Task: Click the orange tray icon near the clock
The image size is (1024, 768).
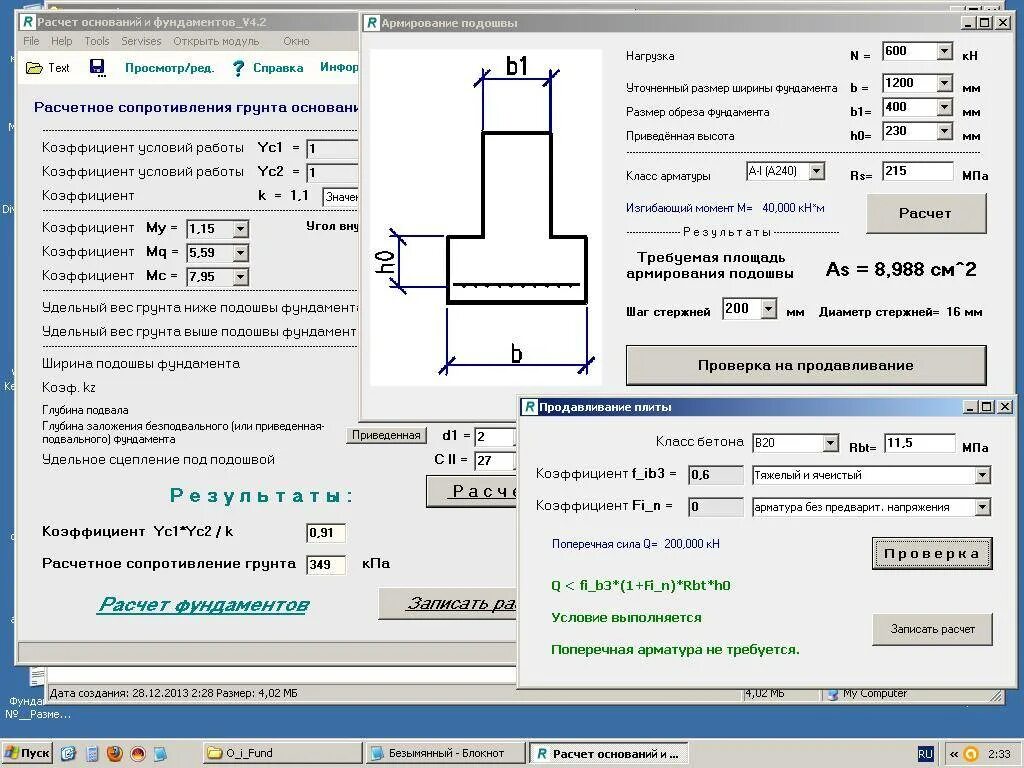Action: coord(971,754)
